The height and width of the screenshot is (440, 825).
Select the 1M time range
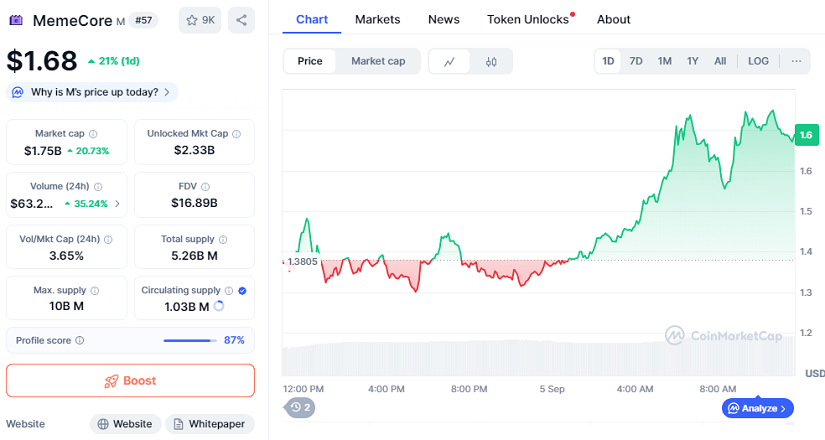(x=665, y=61)
